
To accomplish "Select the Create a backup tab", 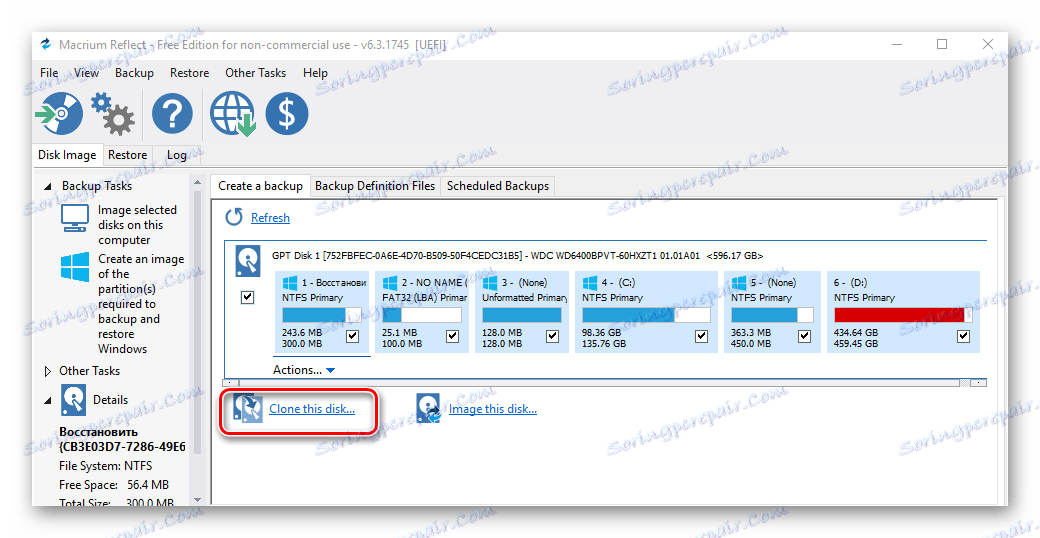I will coord(261,186).
